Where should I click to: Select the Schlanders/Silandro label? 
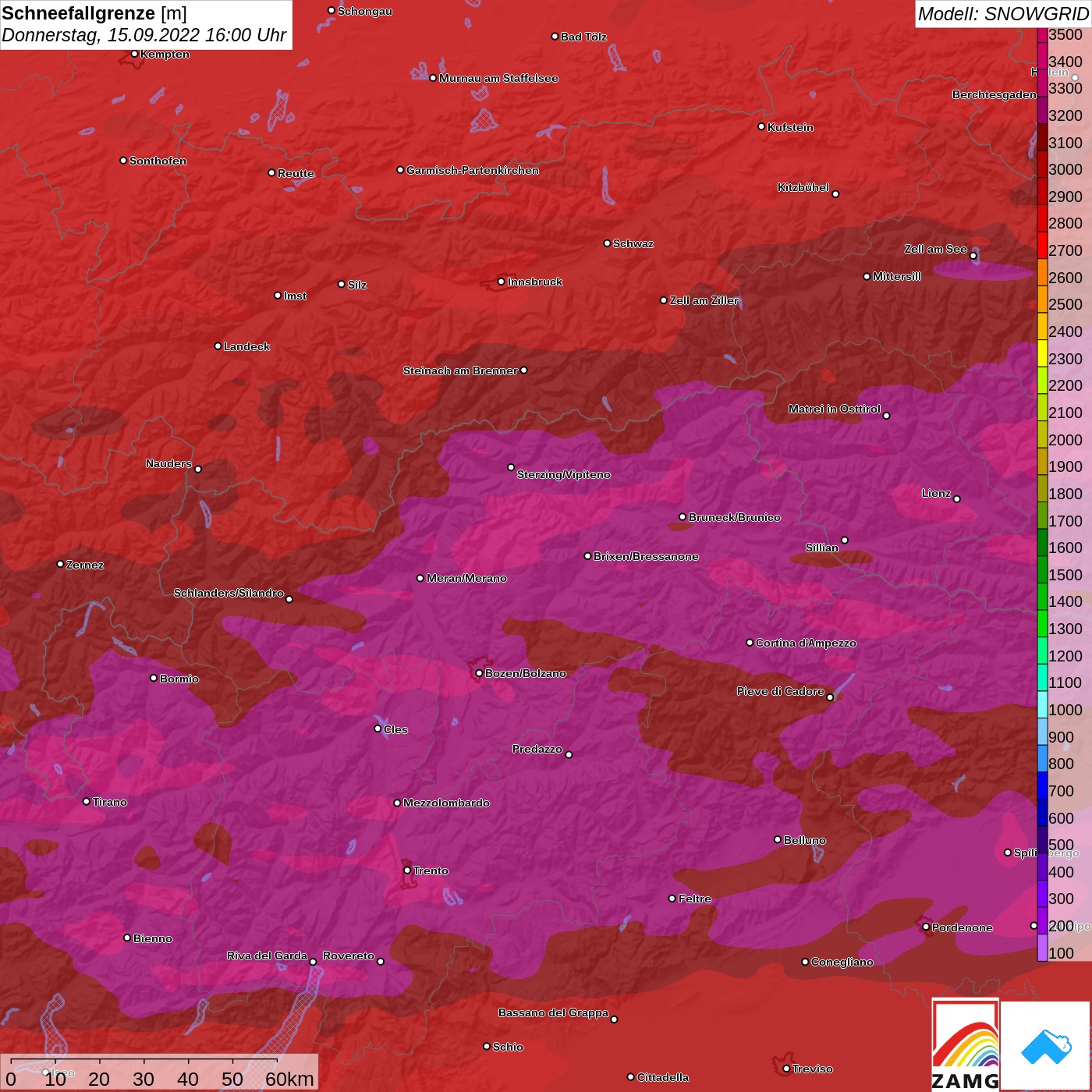(229, 593)
